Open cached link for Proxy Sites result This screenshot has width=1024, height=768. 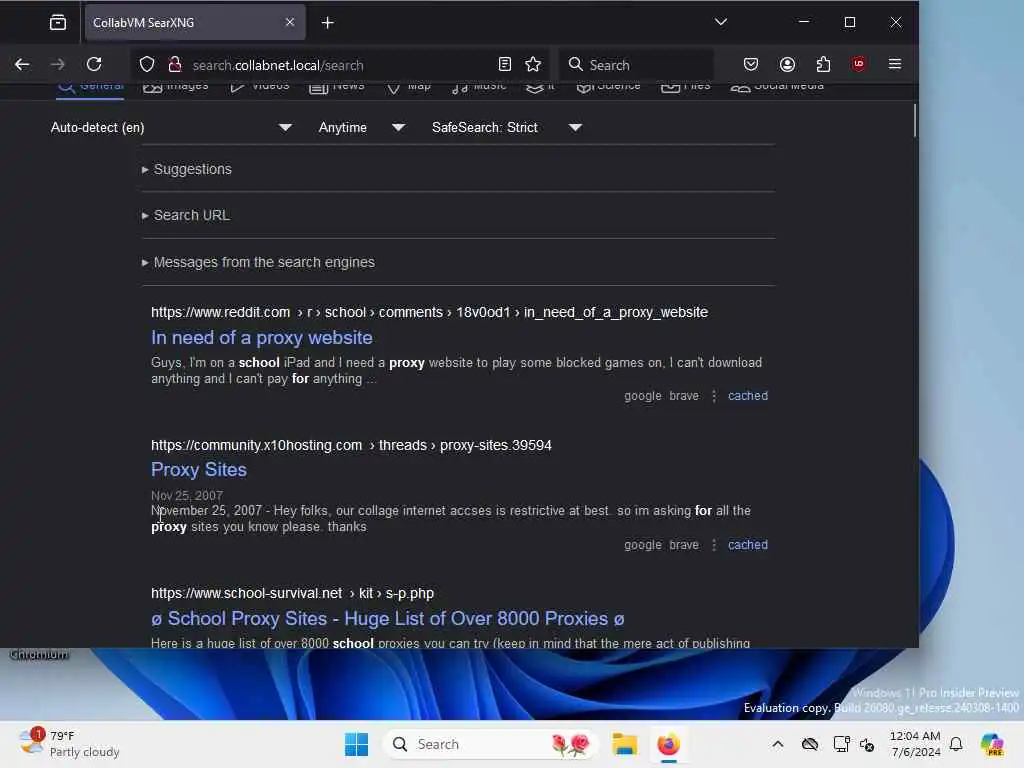[748, 545]
